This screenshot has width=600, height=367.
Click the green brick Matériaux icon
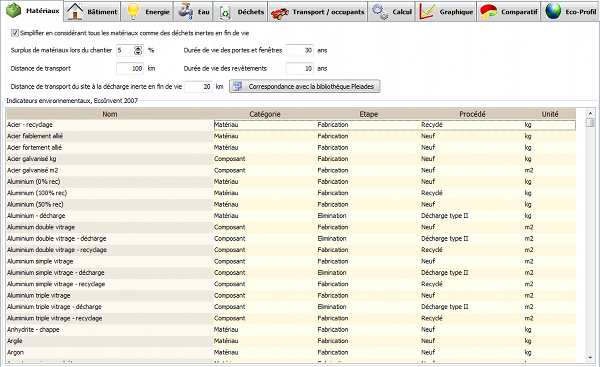(14, 11)
